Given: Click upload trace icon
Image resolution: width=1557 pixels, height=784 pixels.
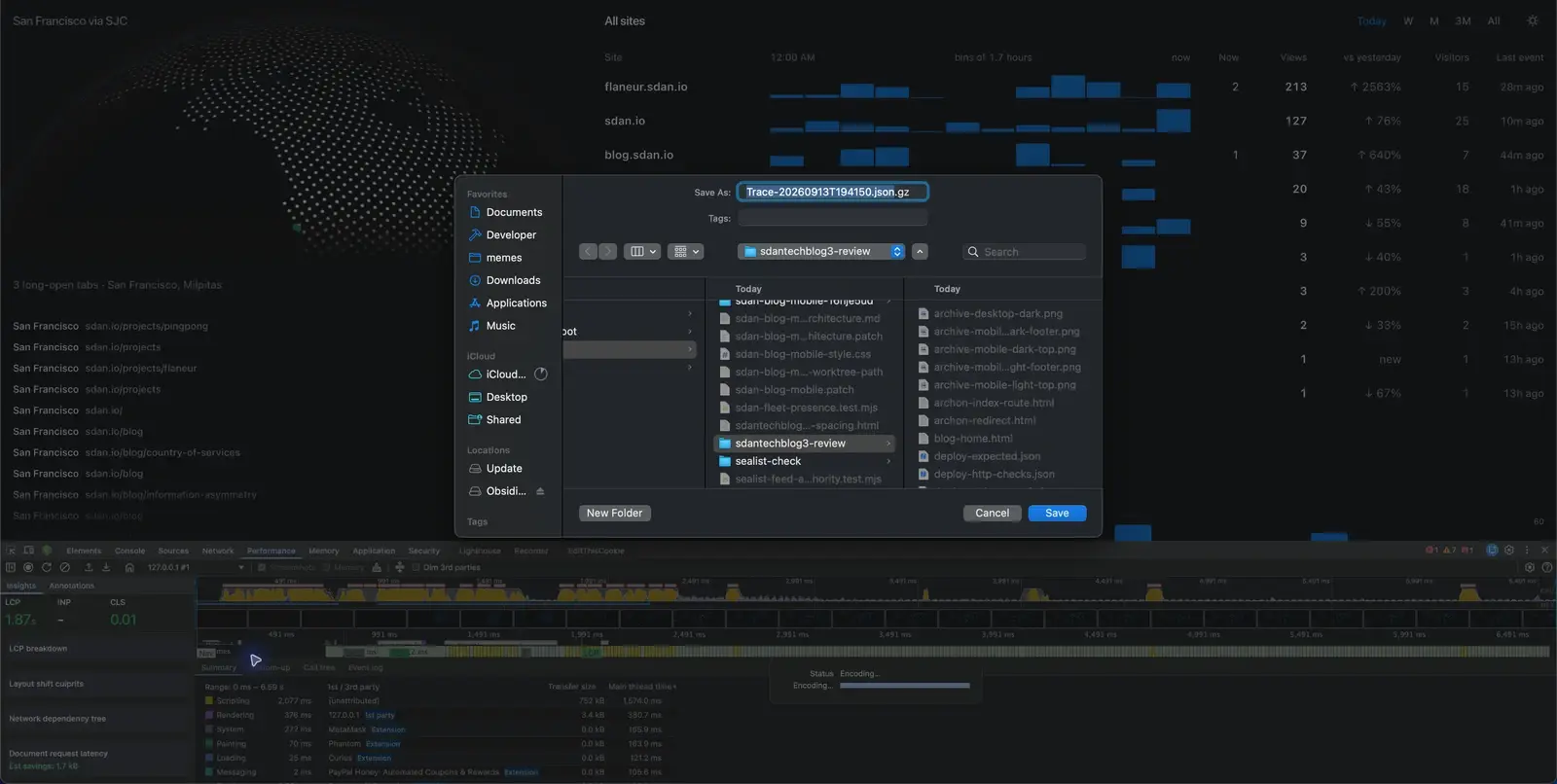Looking at the screenshot, I should pyautogui.click(x=89, y=567).
